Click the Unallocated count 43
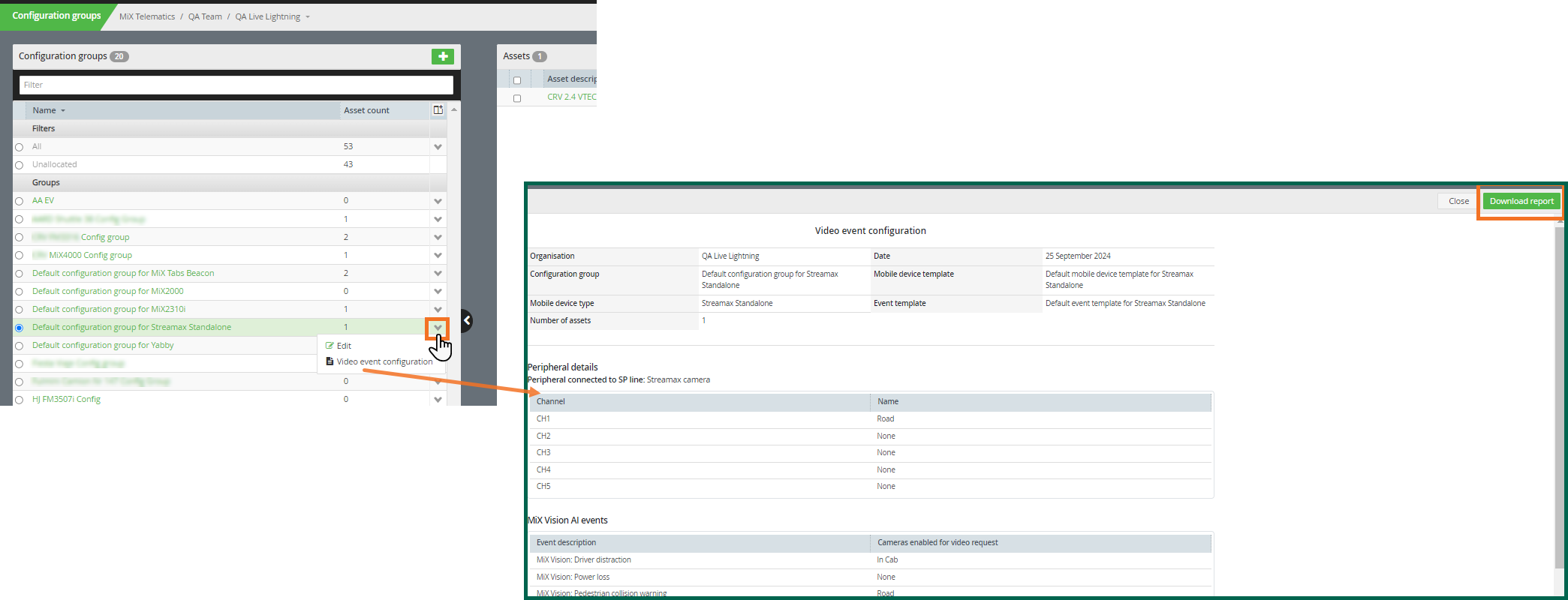Viewport: 1568px width, 600px height. (x=348, y=164)
